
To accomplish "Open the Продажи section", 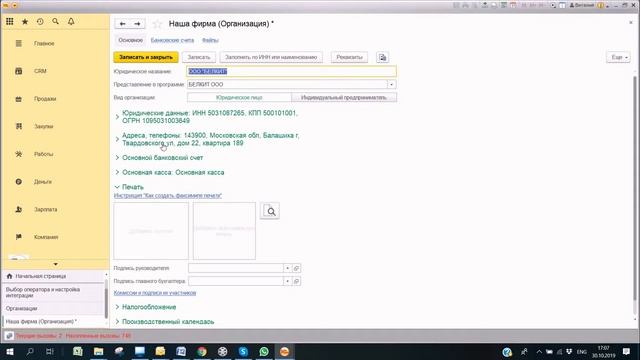I will click(x=45, y=99).
